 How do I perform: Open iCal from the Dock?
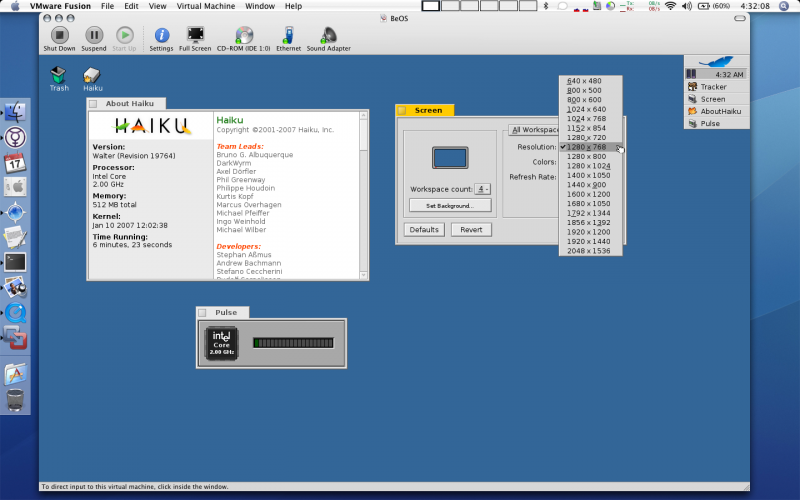15,163
